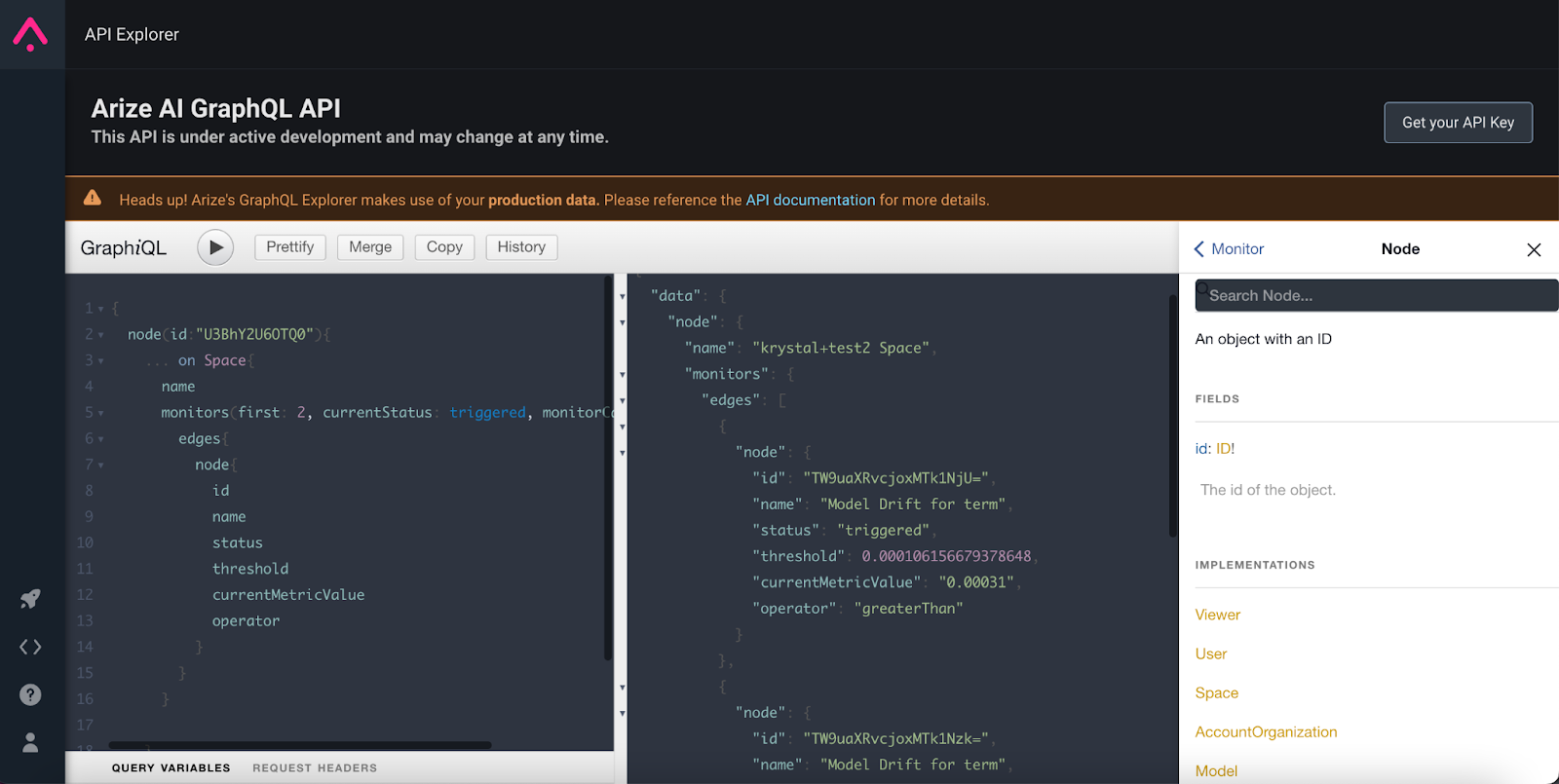Click the query editor vertical scrollbar
This screenshot has width=1559, height=784.
(x=608, y=467)
